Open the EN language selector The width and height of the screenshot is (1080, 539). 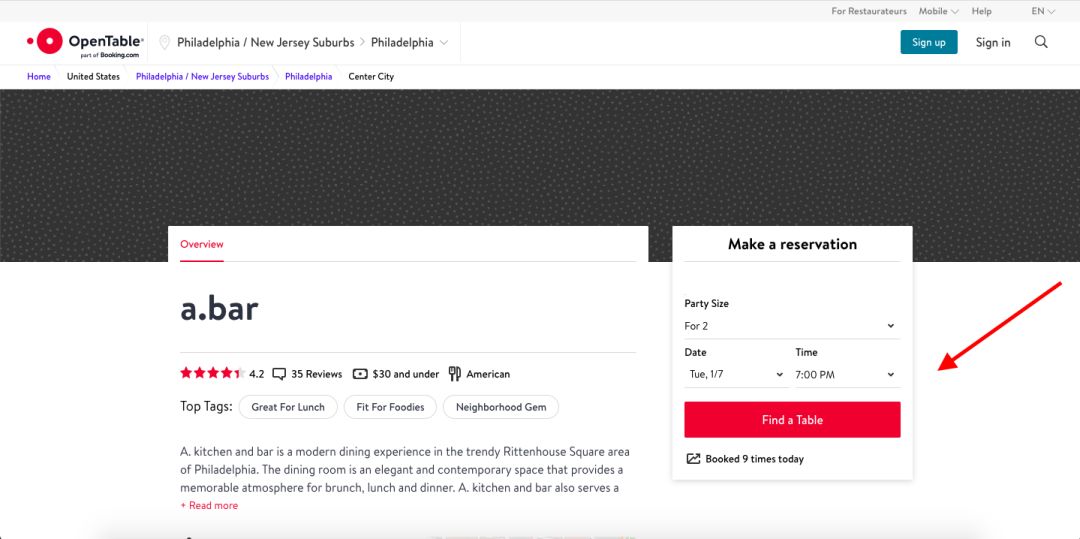pyautogui.click(x=1043, y=11)
